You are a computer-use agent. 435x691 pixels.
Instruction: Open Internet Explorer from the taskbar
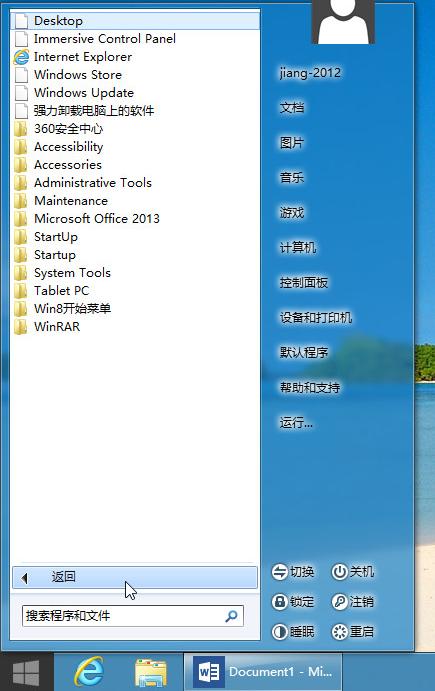coord(89,672)
